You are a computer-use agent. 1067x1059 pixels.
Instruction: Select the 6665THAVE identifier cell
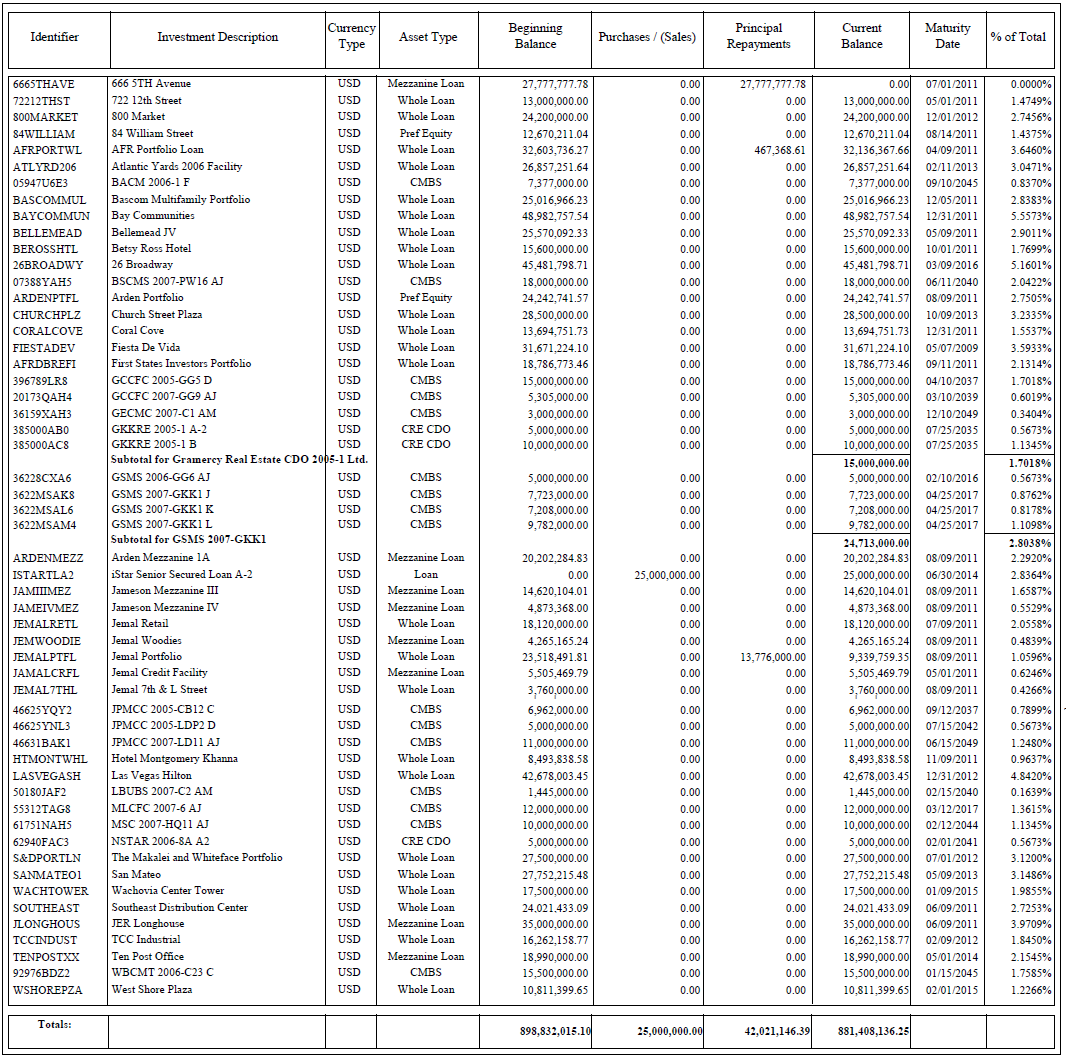[44, 84]
